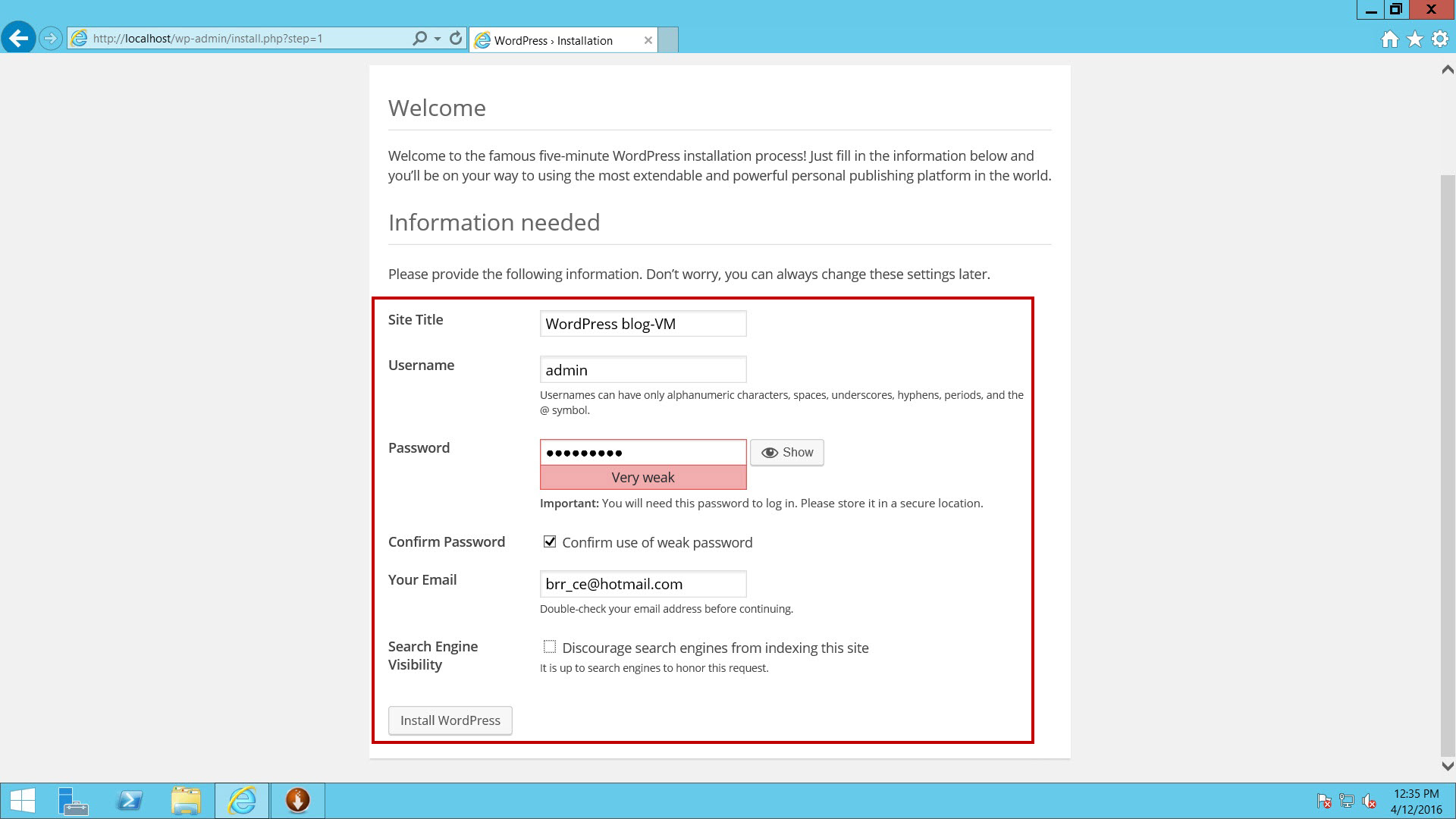The height and width of the screenshot is (819, 1456).
Task: Click the Install WordPress button
Action: coord(450,720)
